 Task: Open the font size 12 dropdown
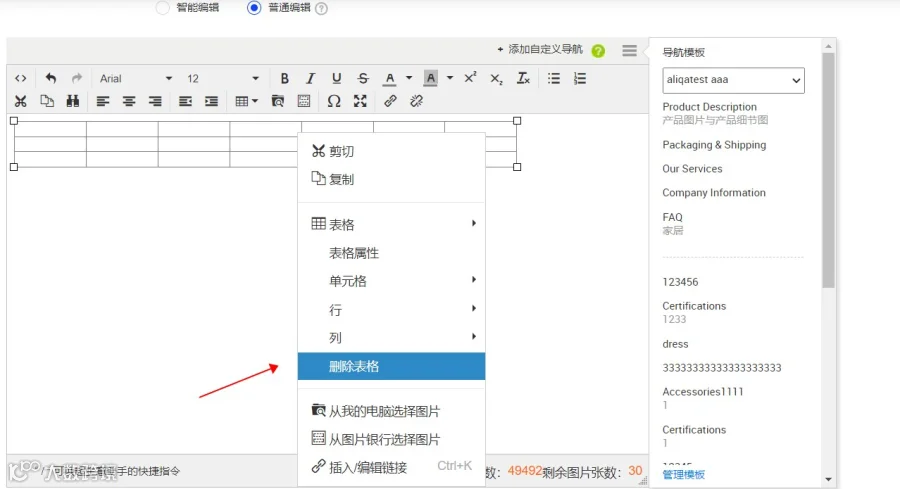(x=223, y=79)
